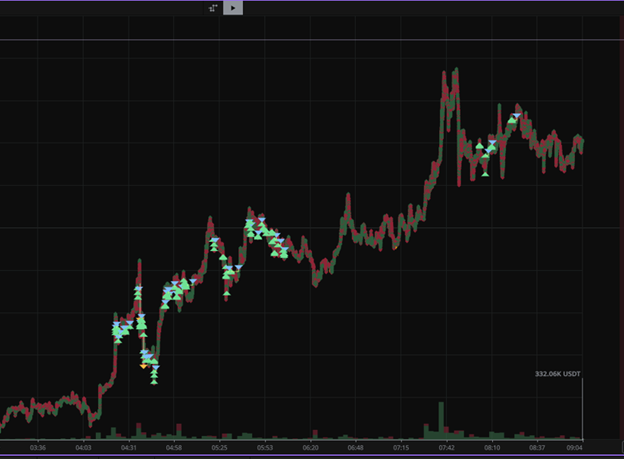Click the 05:25 time axis label
624x459 pixels.
(219, 448)
